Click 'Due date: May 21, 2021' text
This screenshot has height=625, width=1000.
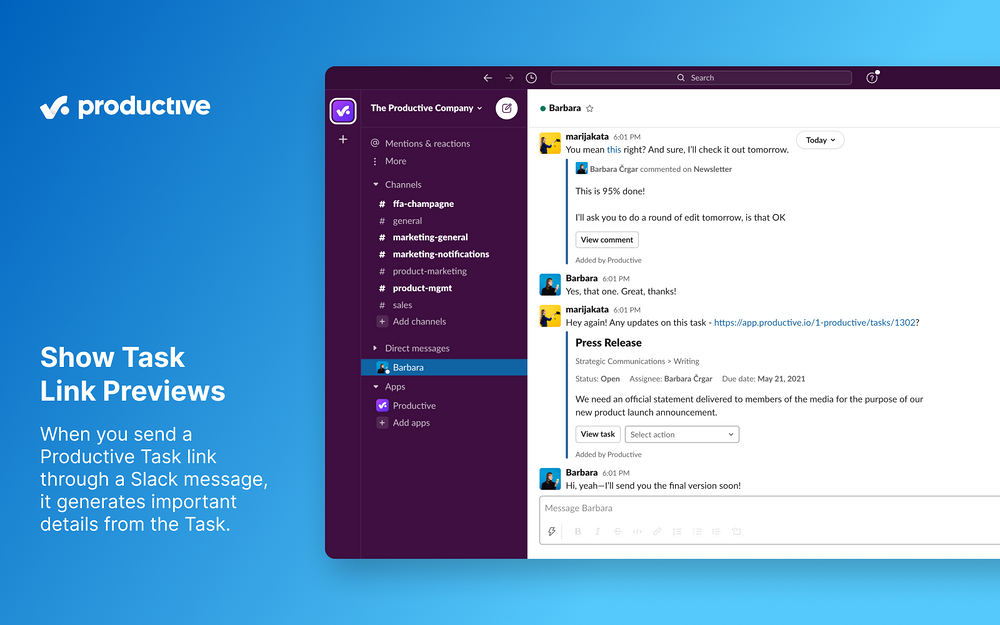point(763,379)
